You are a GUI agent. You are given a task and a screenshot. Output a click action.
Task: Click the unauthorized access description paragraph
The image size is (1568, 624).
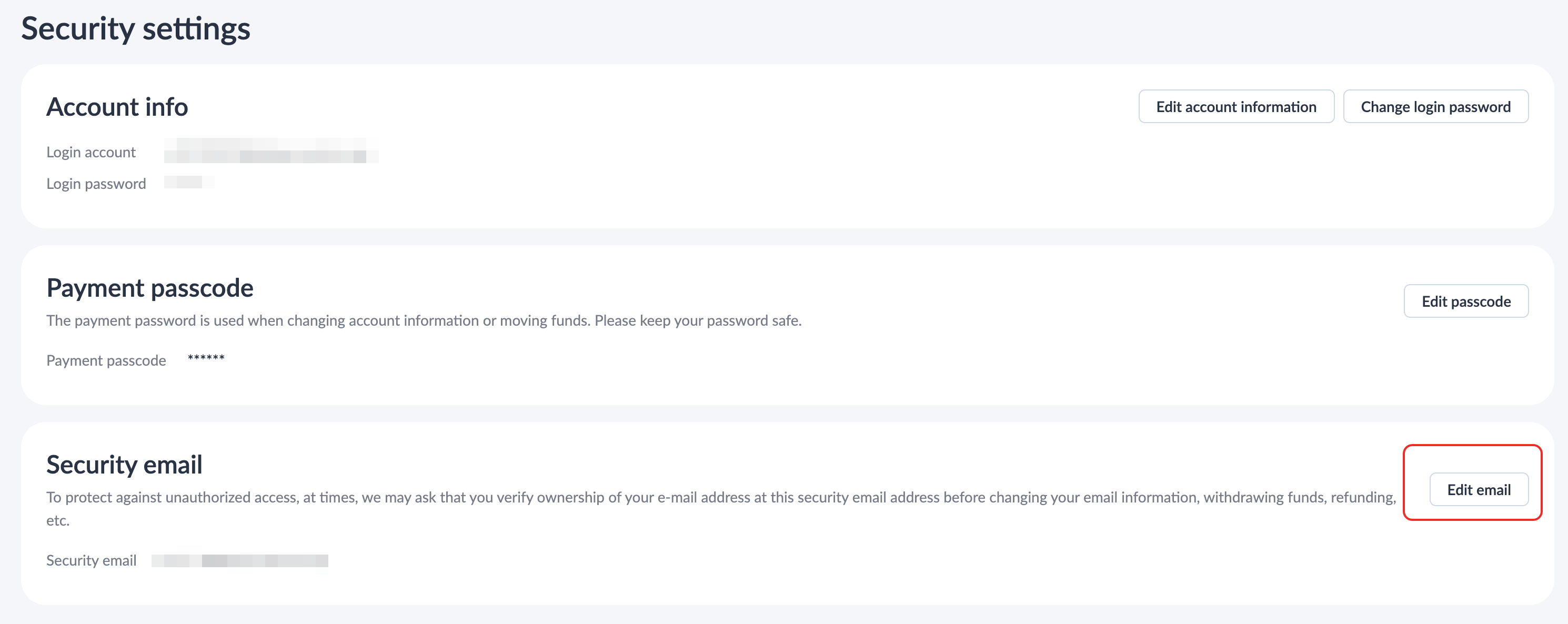click(721, 497)
